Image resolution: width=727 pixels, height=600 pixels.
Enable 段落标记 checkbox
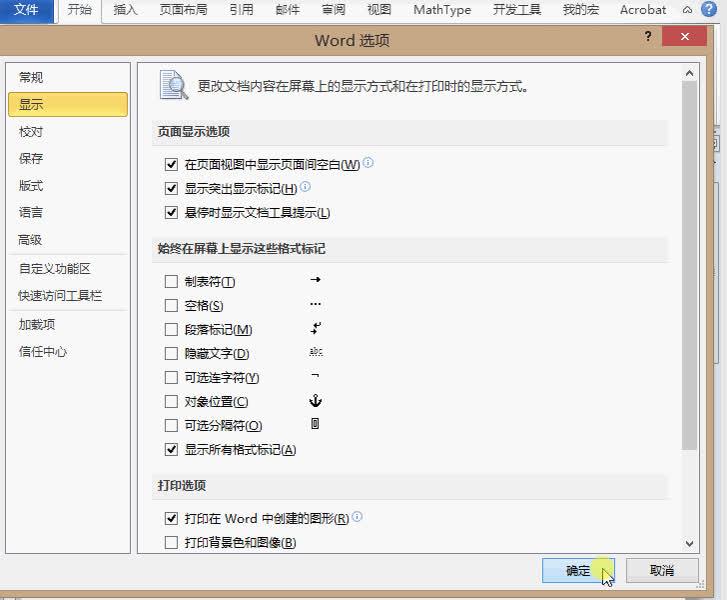pos(171,330)
